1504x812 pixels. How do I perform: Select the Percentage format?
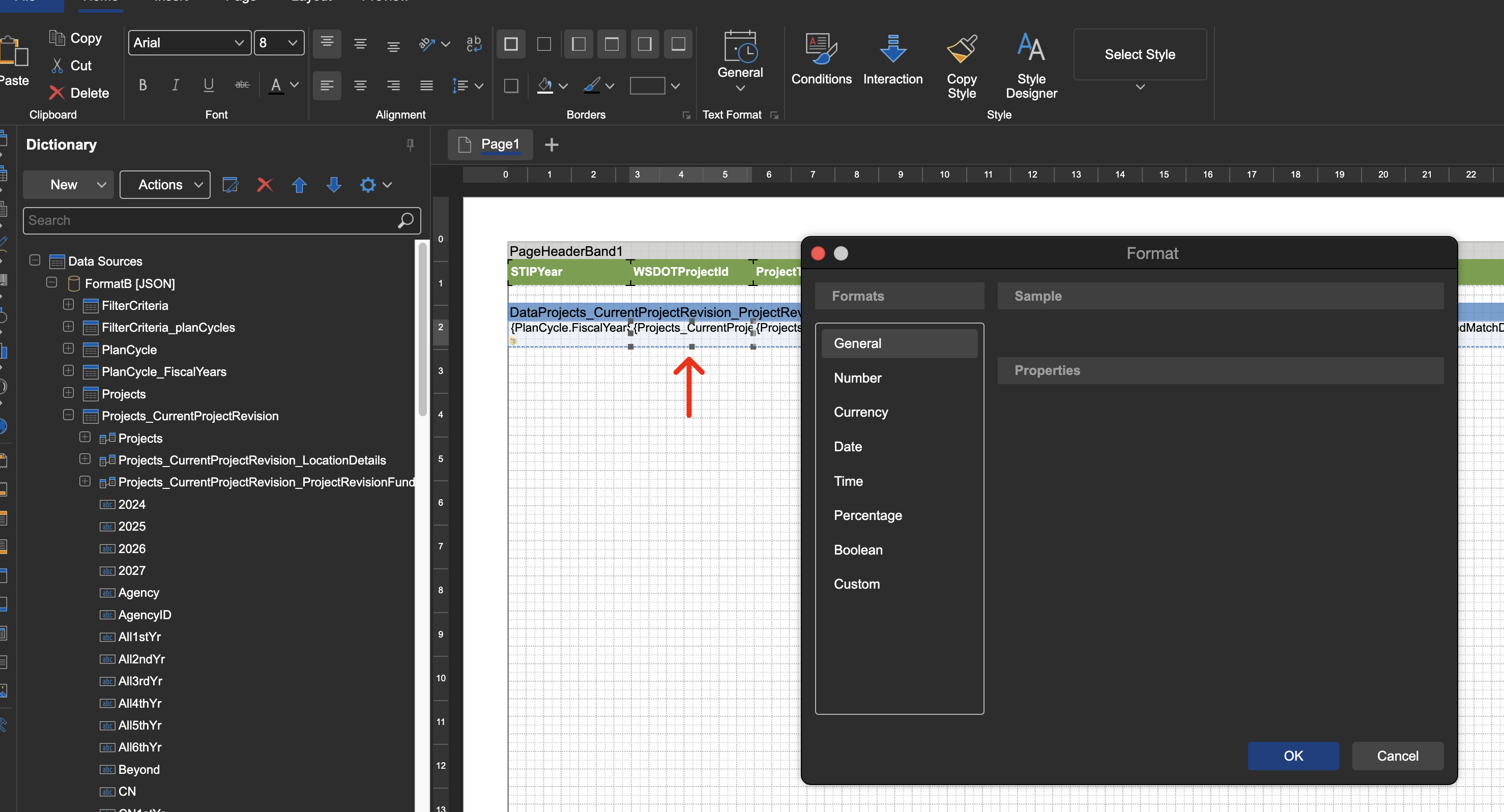[899, 515]
